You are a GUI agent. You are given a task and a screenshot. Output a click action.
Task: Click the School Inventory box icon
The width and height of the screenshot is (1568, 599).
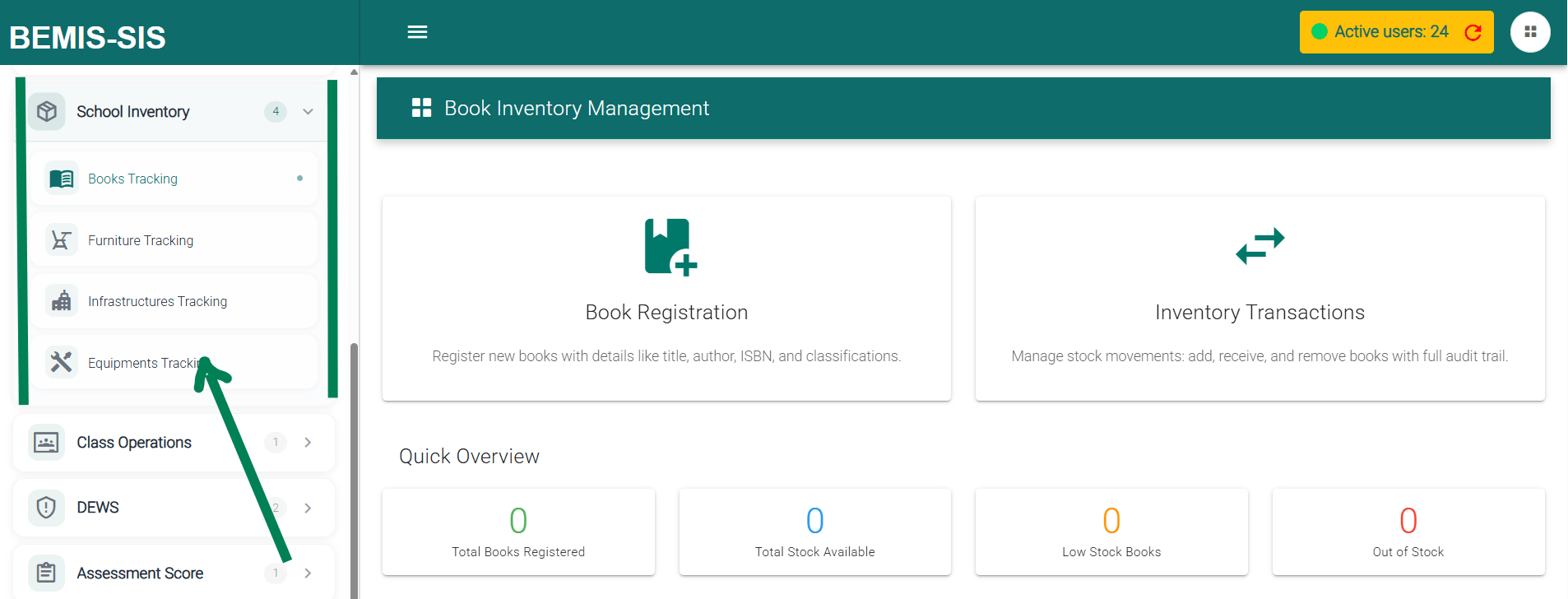(x=47, y=111)
